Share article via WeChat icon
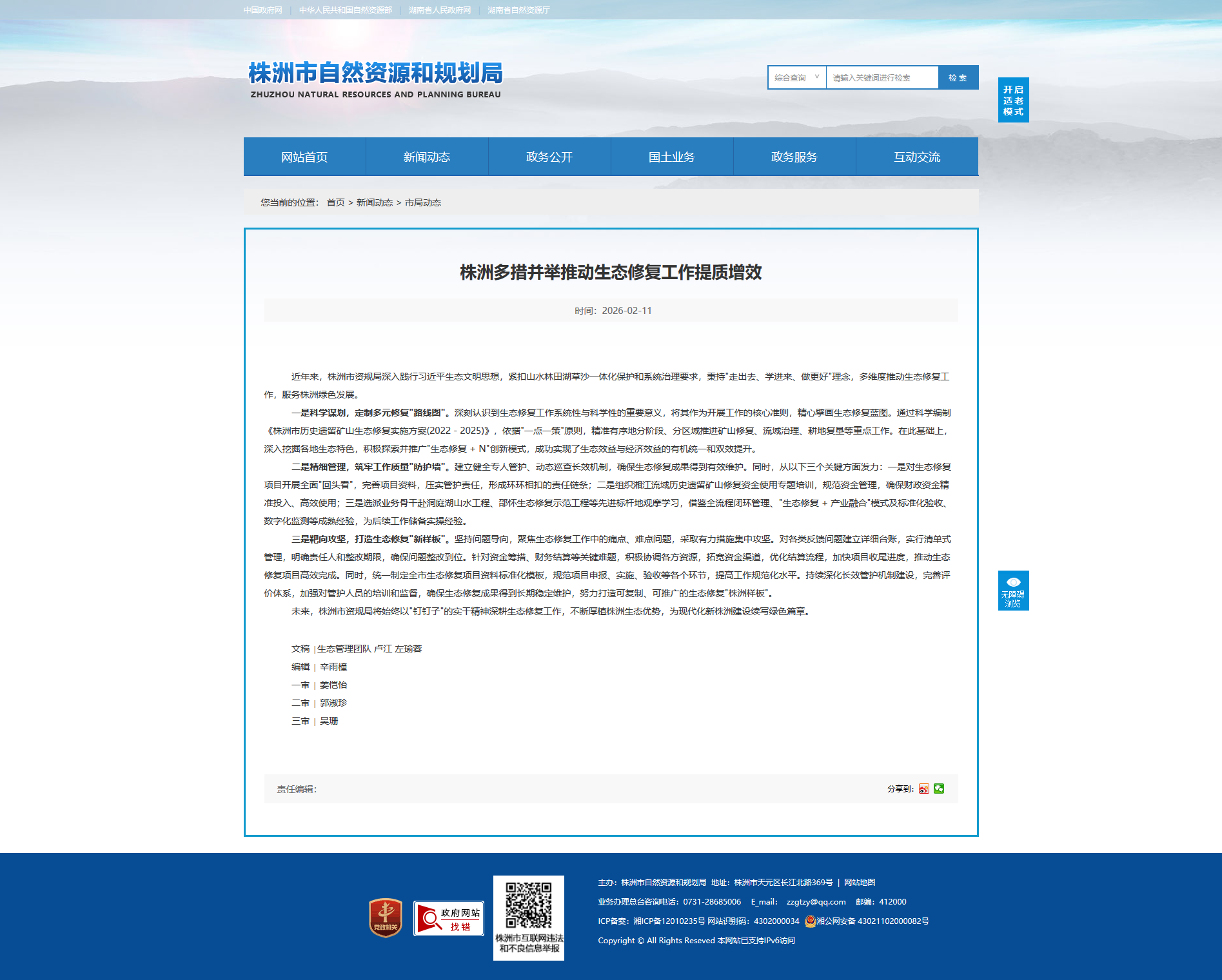 pos(939,789)
